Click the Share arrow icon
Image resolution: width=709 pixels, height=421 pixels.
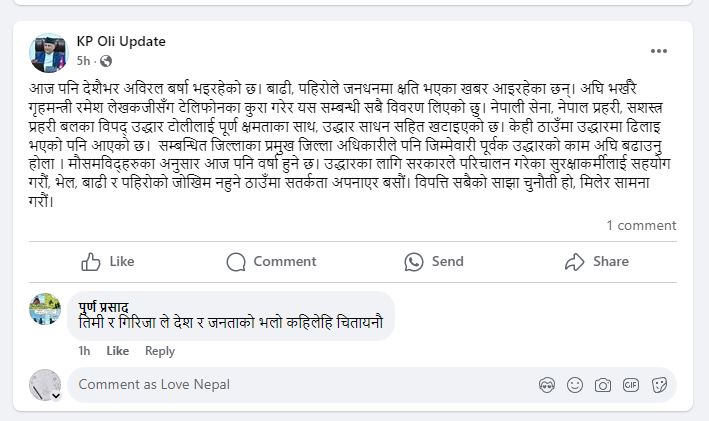coord(574,262)
